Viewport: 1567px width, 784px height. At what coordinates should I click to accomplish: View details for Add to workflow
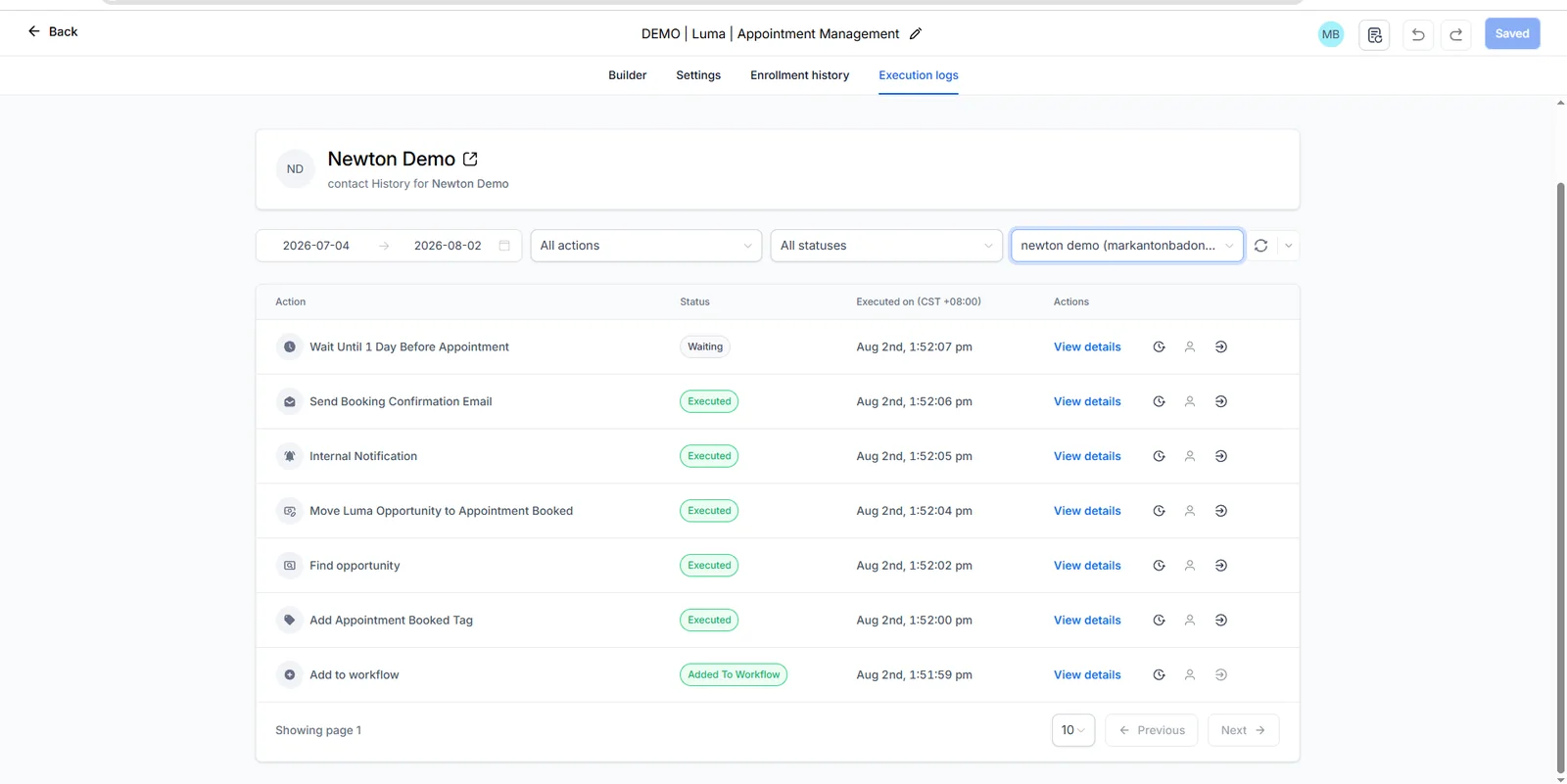coord(1087,675)
